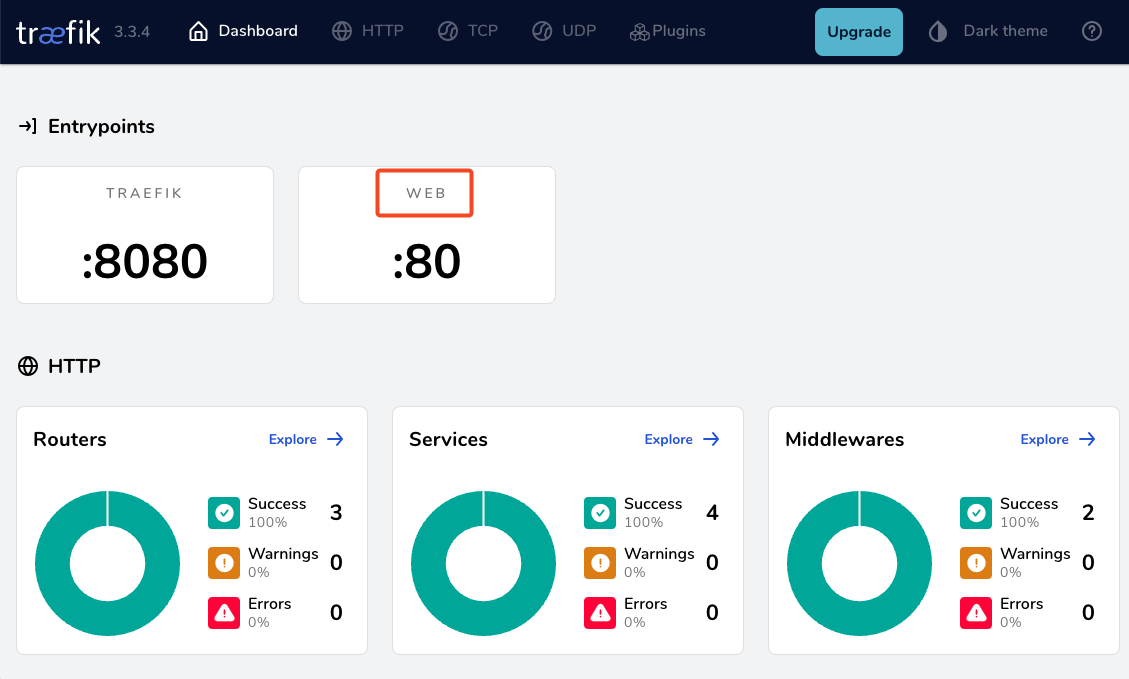Click the Entrypoints arrow icon
This screenshot has width=1129, height=679.
click(29, 126)
